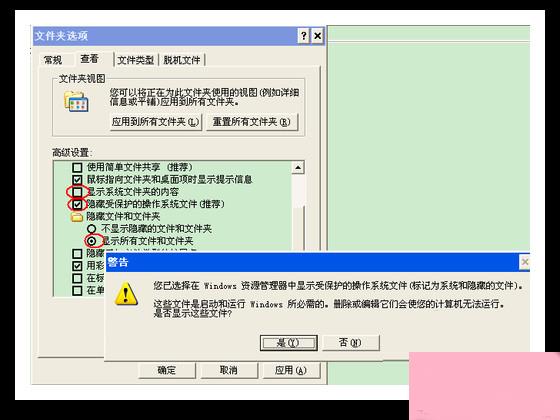
Task: Toggle 隐藏受保护的操作系统文件 checkbox
Action: pos(77,204)
